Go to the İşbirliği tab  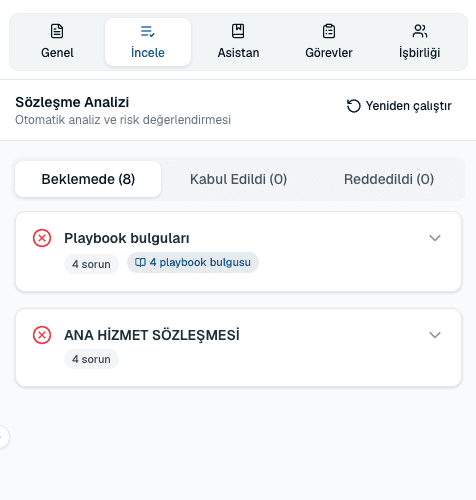420,42
